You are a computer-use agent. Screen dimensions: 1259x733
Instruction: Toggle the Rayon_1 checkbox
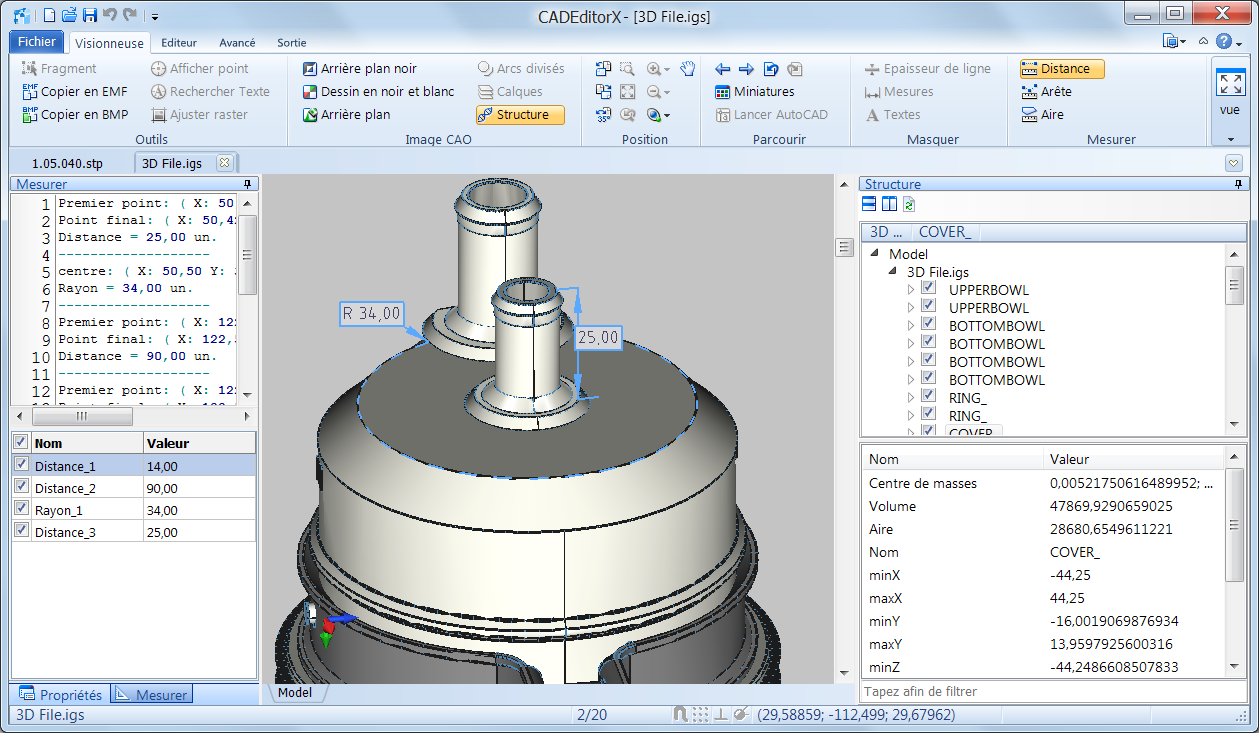pos(22,509)
